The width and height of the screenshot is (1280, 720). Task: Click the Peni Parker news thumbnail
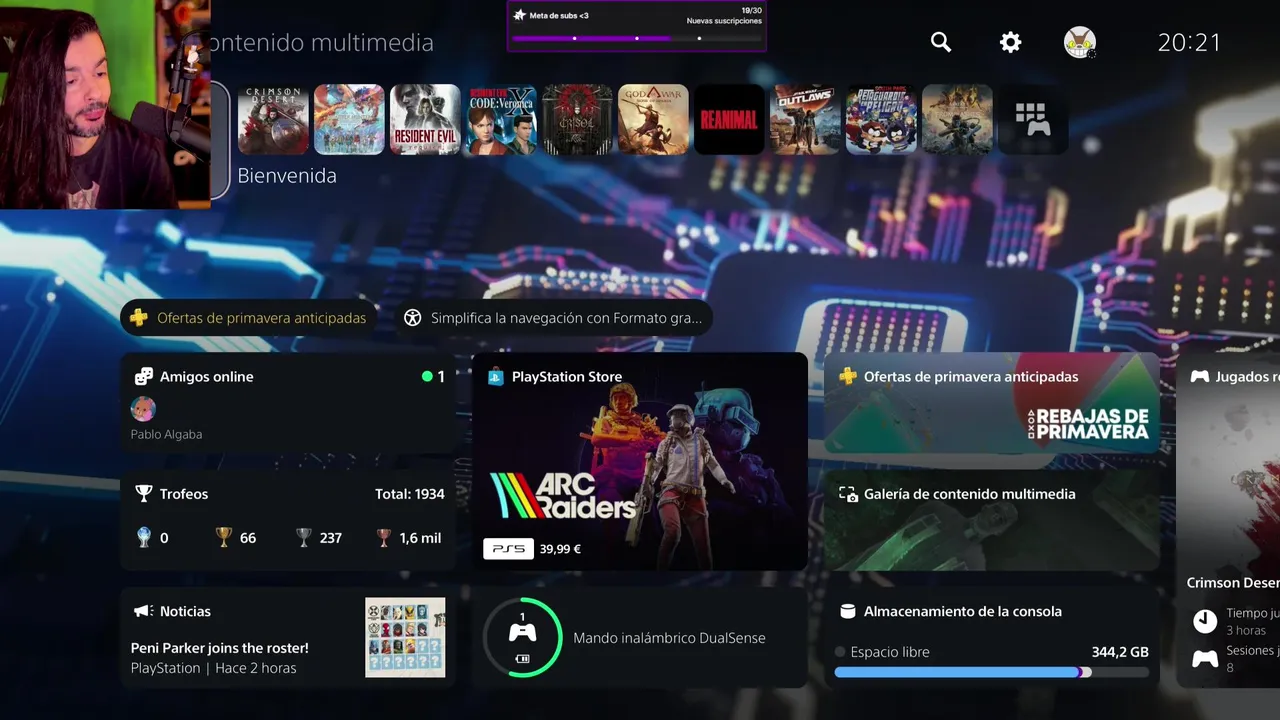(x=405, y=637)
